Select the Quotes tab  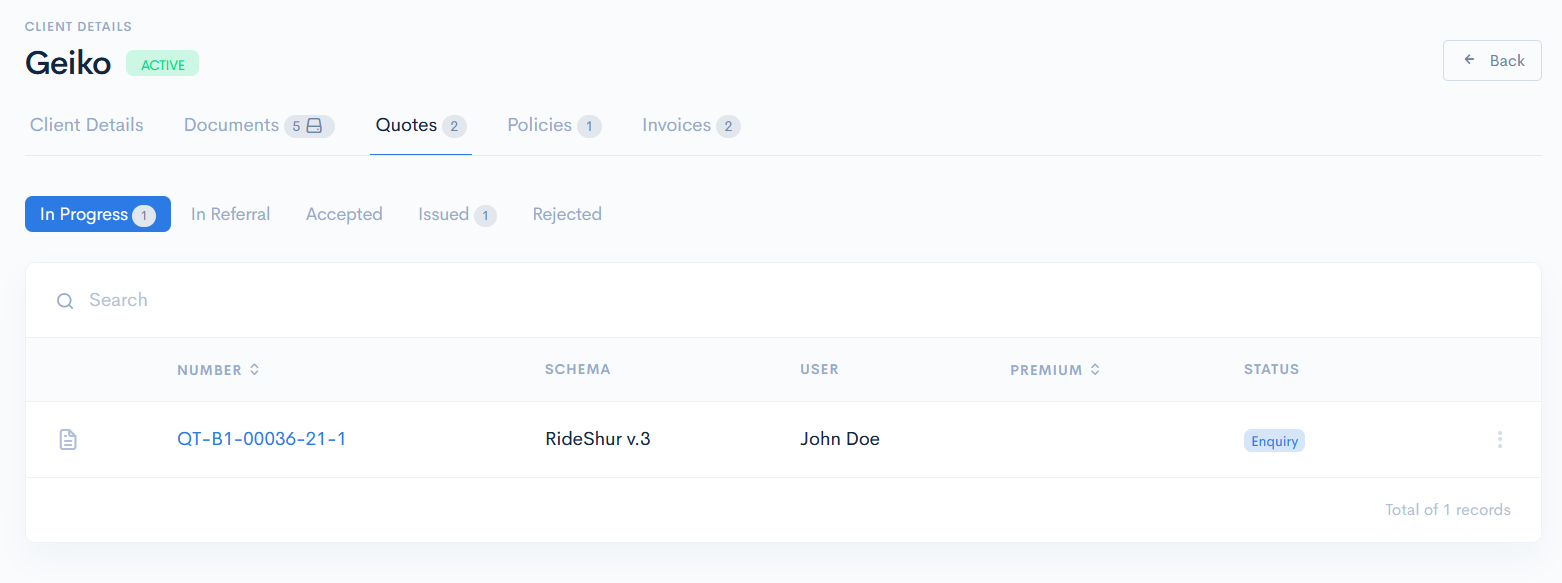tap(407, 126)
